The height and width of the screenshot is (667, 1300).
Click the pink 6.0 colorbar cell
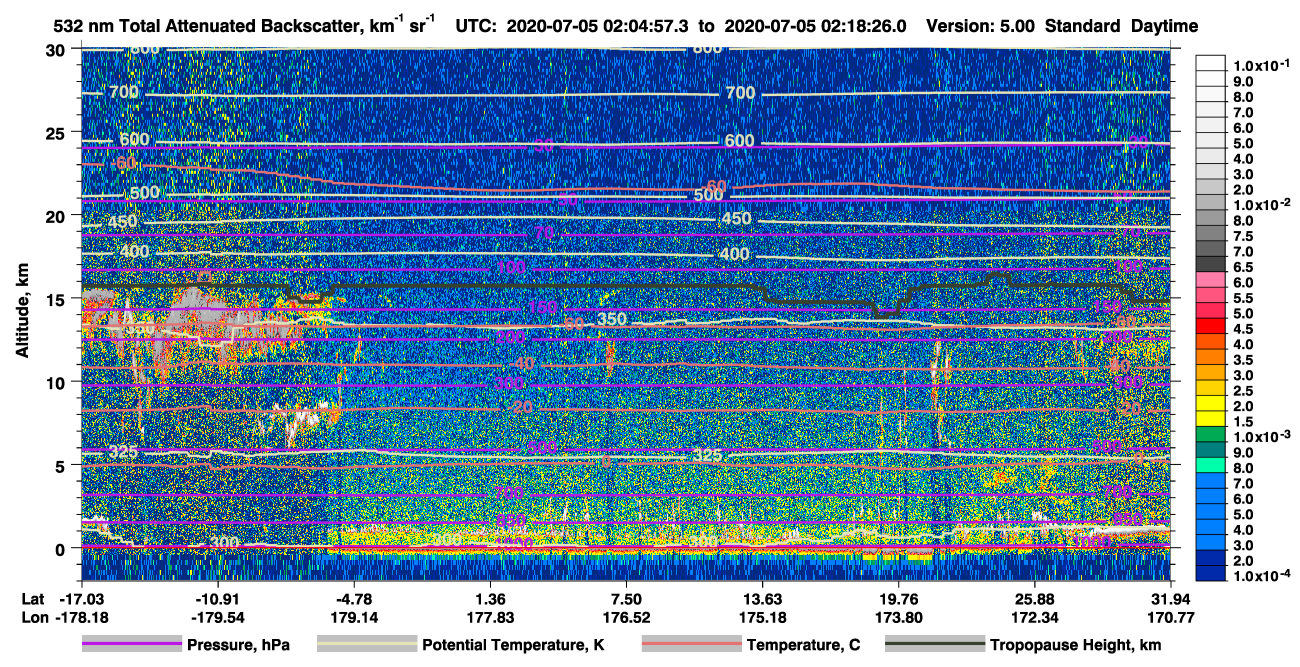pos(1211,280)
